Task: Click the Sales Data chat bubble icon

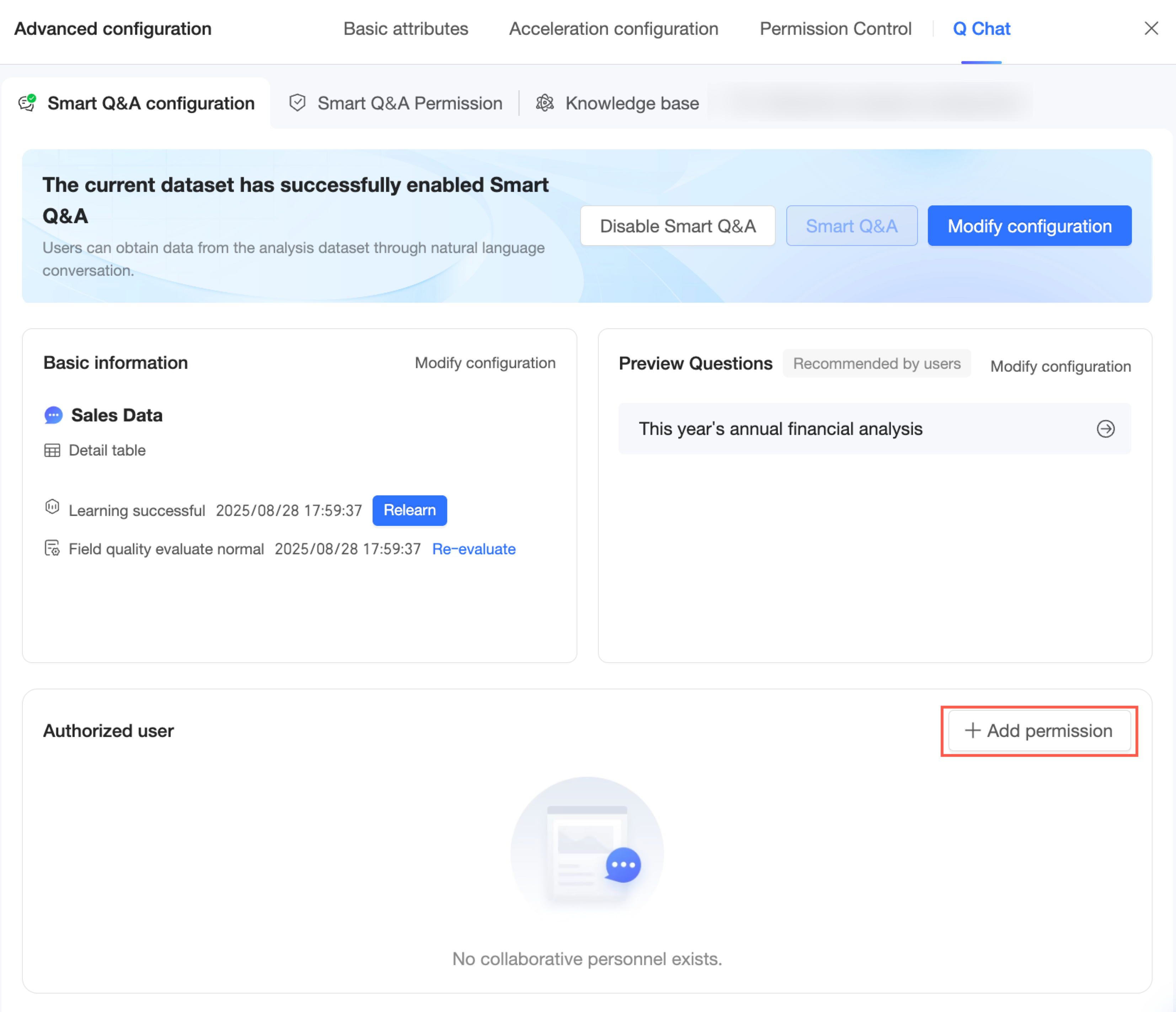Action: pos(53,415)
